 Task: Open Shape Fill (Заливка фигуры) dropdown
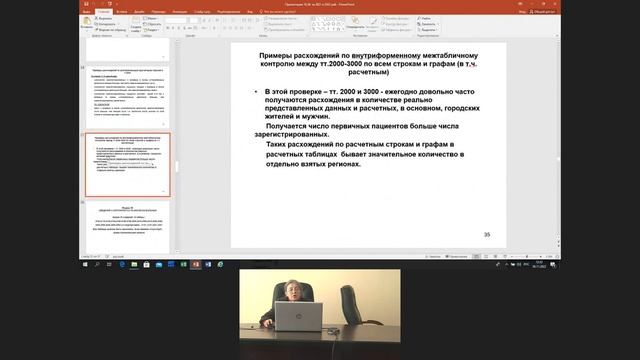click(396, 18)
